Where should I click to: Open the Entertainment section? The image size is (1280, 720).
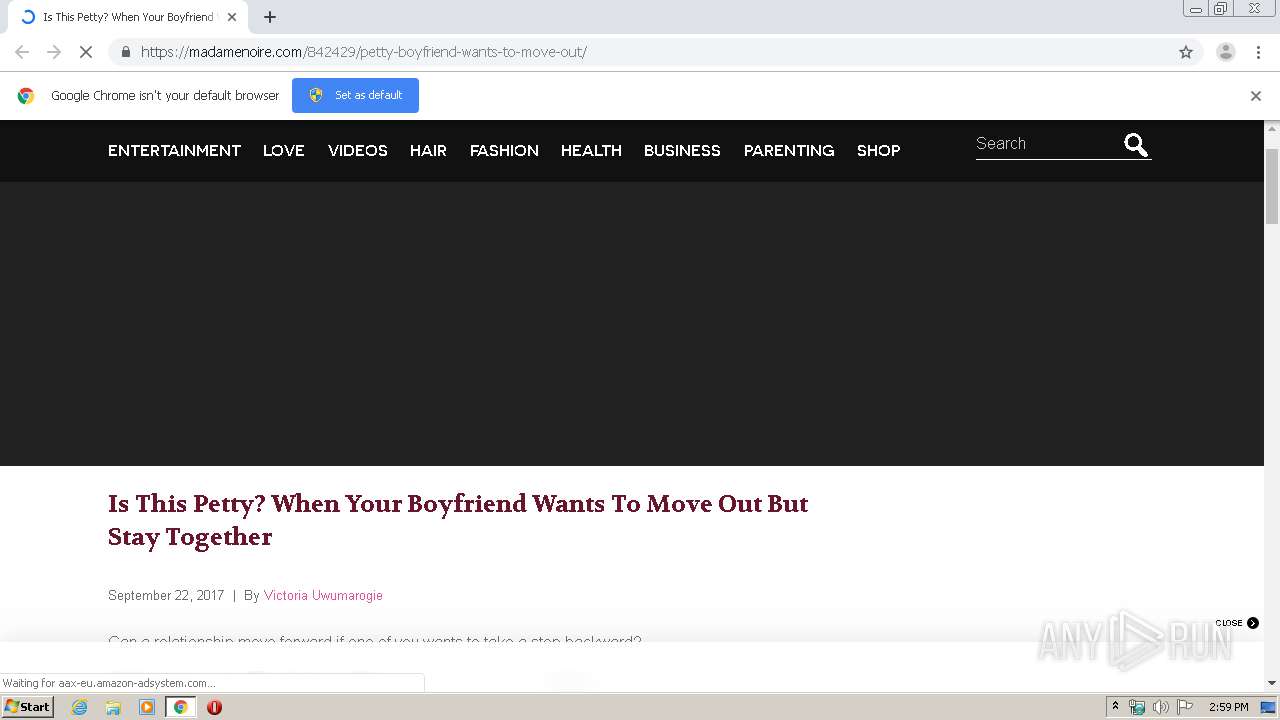[x=174, y=150]
